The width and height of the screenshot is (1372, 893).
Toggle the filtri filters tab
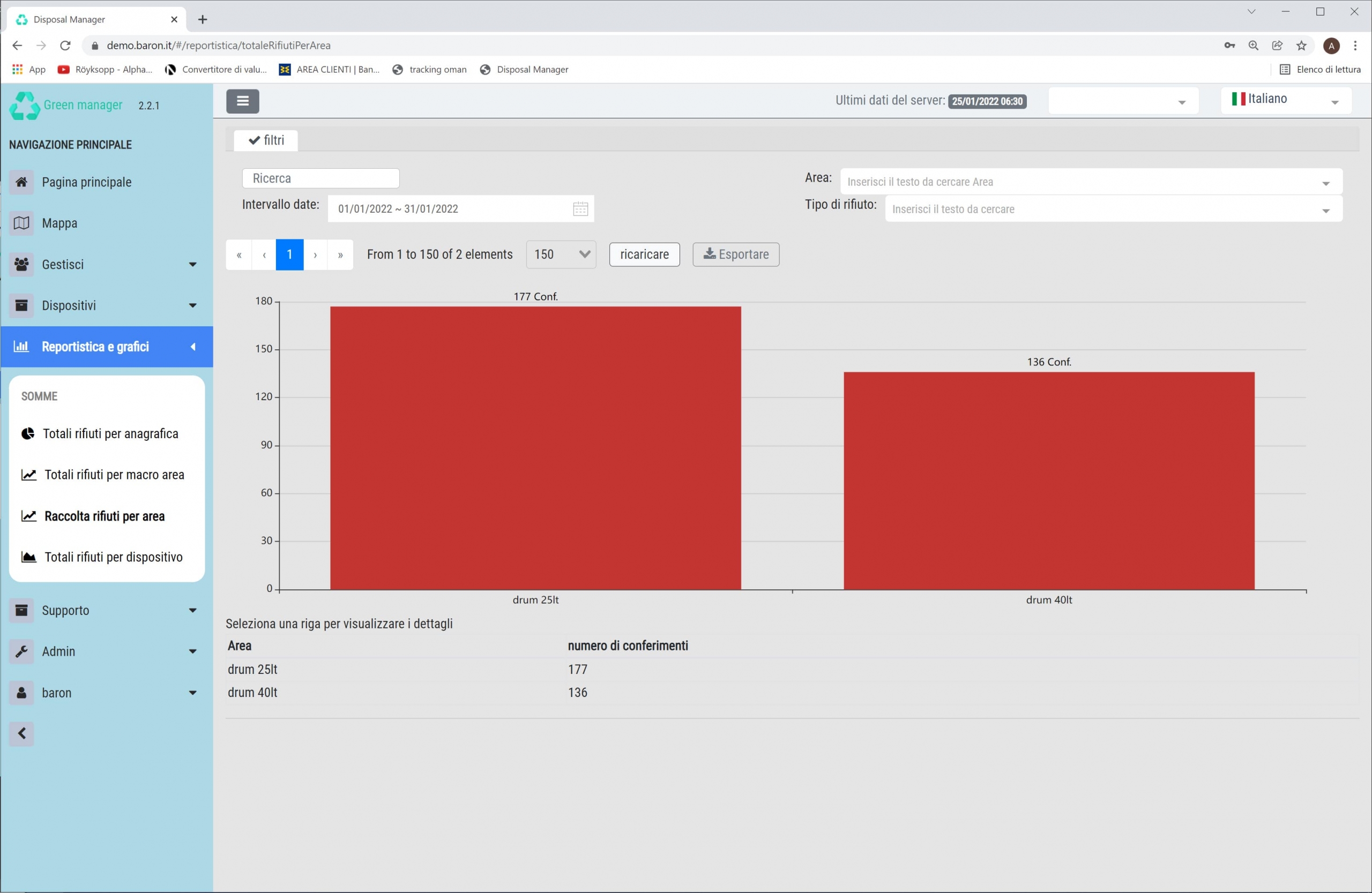[x=266, y=140]
